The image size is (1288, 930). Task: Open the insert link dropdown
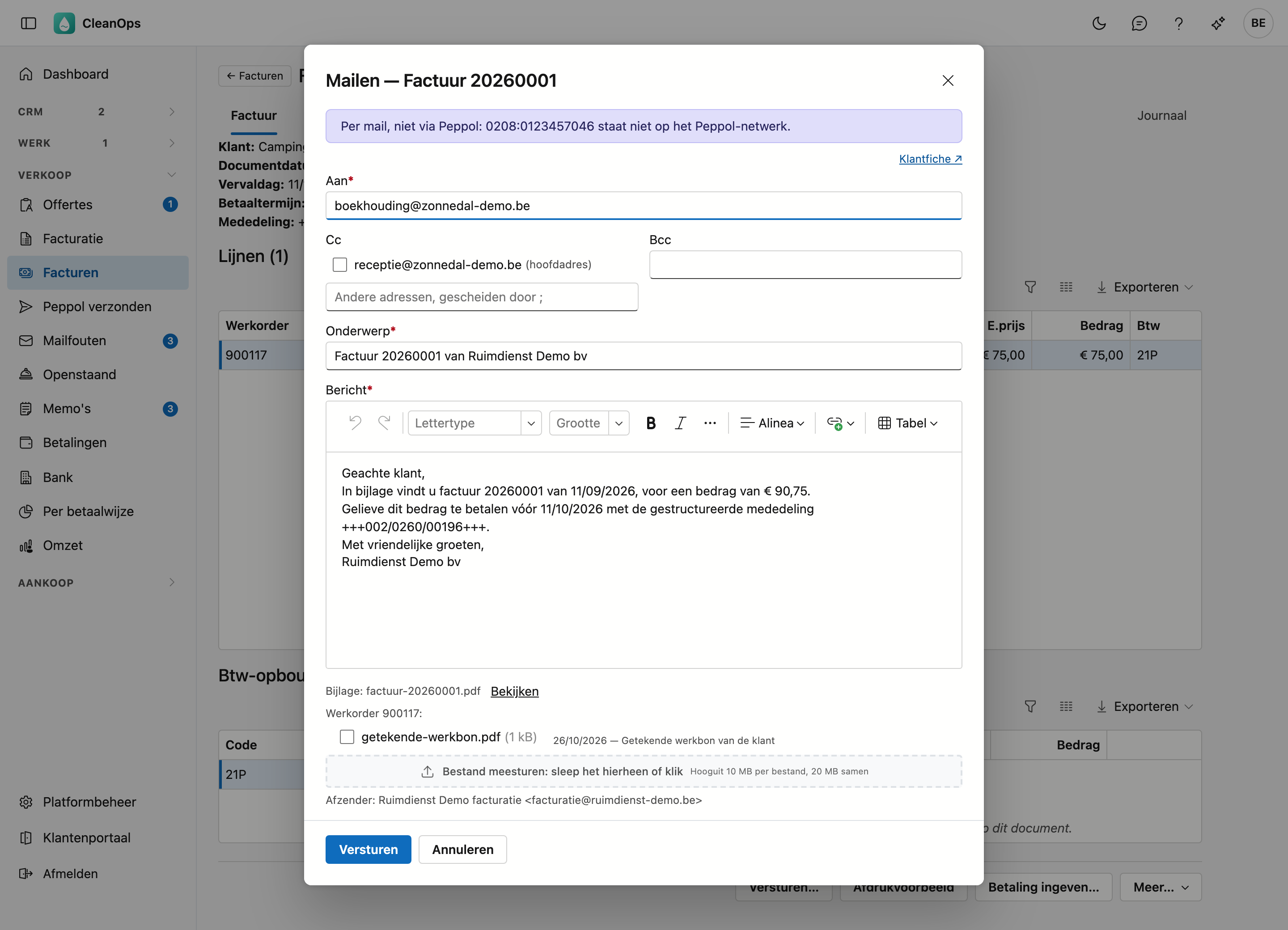pos(840,423)
